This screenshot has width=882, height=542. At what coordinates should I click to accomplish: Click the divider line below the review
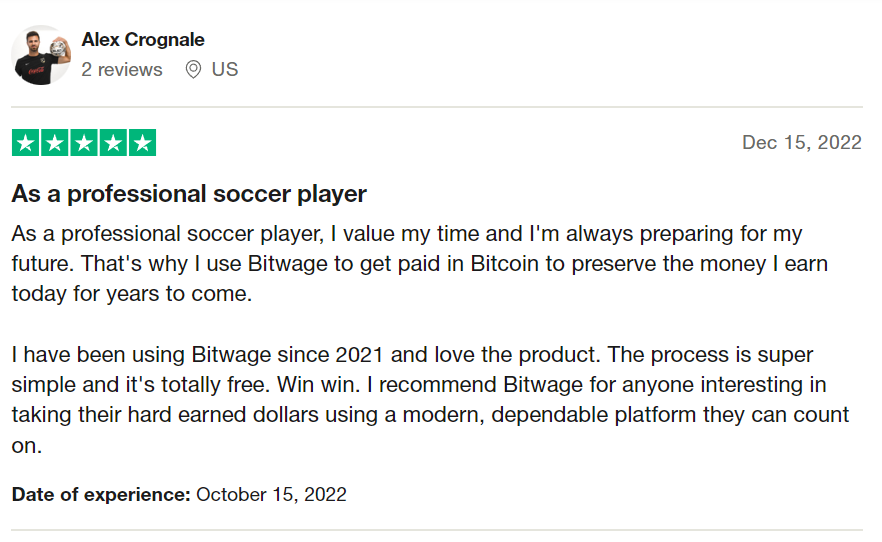tap(436, 530)
